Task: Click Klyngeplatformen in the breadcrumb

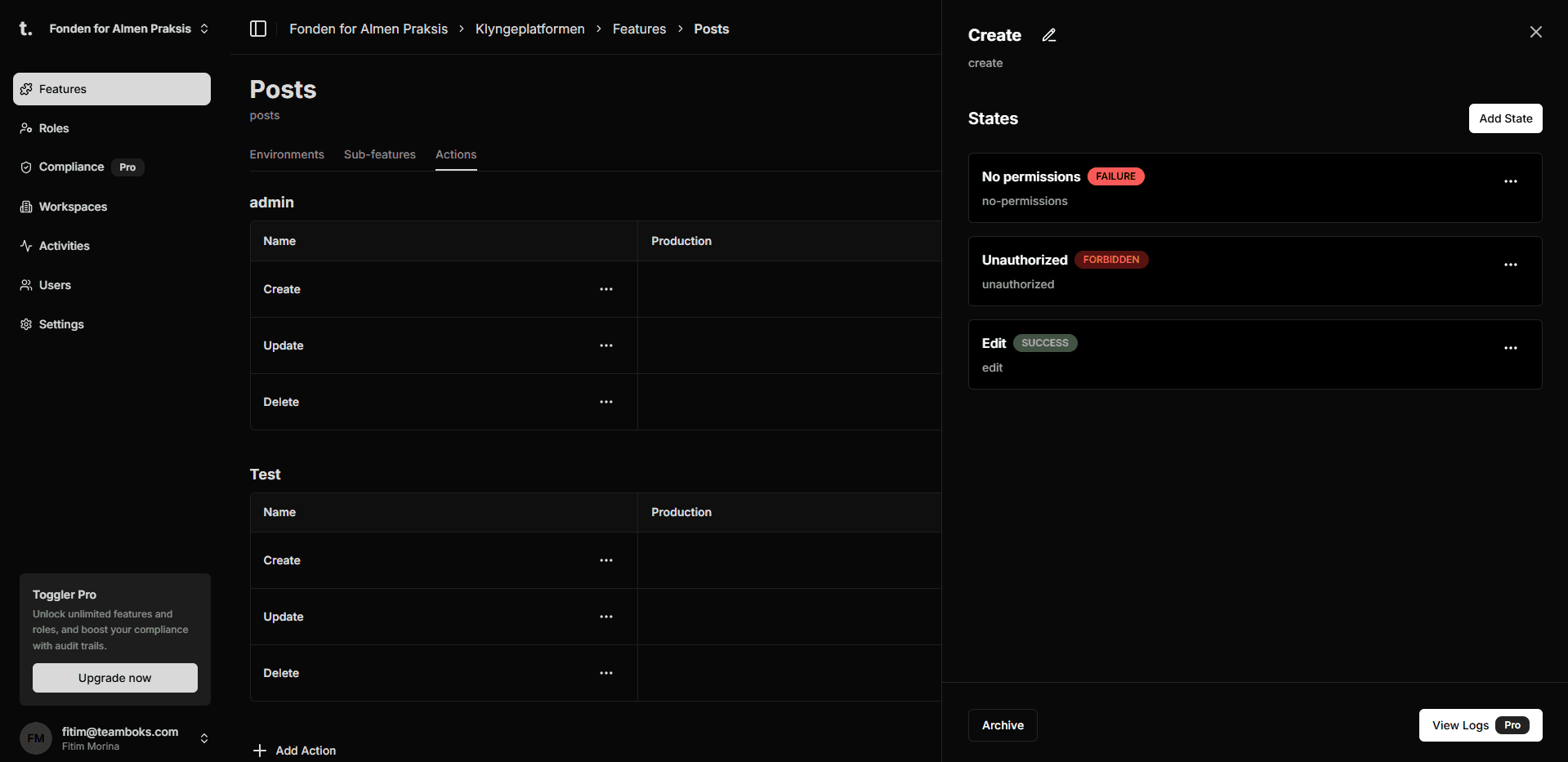Action: [x=529, y=29]
